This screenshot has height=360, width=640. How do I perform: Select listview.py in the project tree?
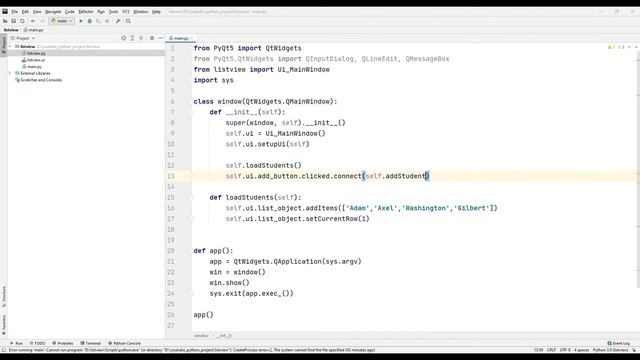tap(36, 53)
